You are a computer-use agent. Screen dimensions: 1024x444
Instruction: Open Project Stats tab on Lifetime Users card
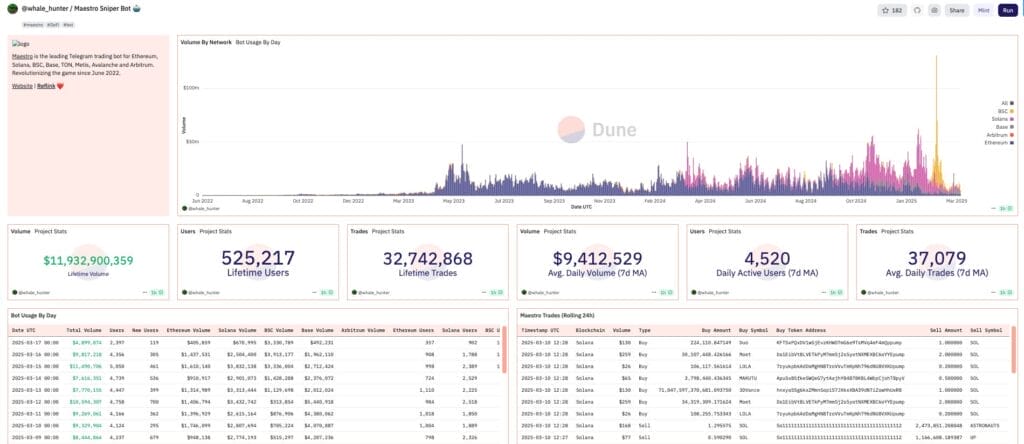point(216,231)
